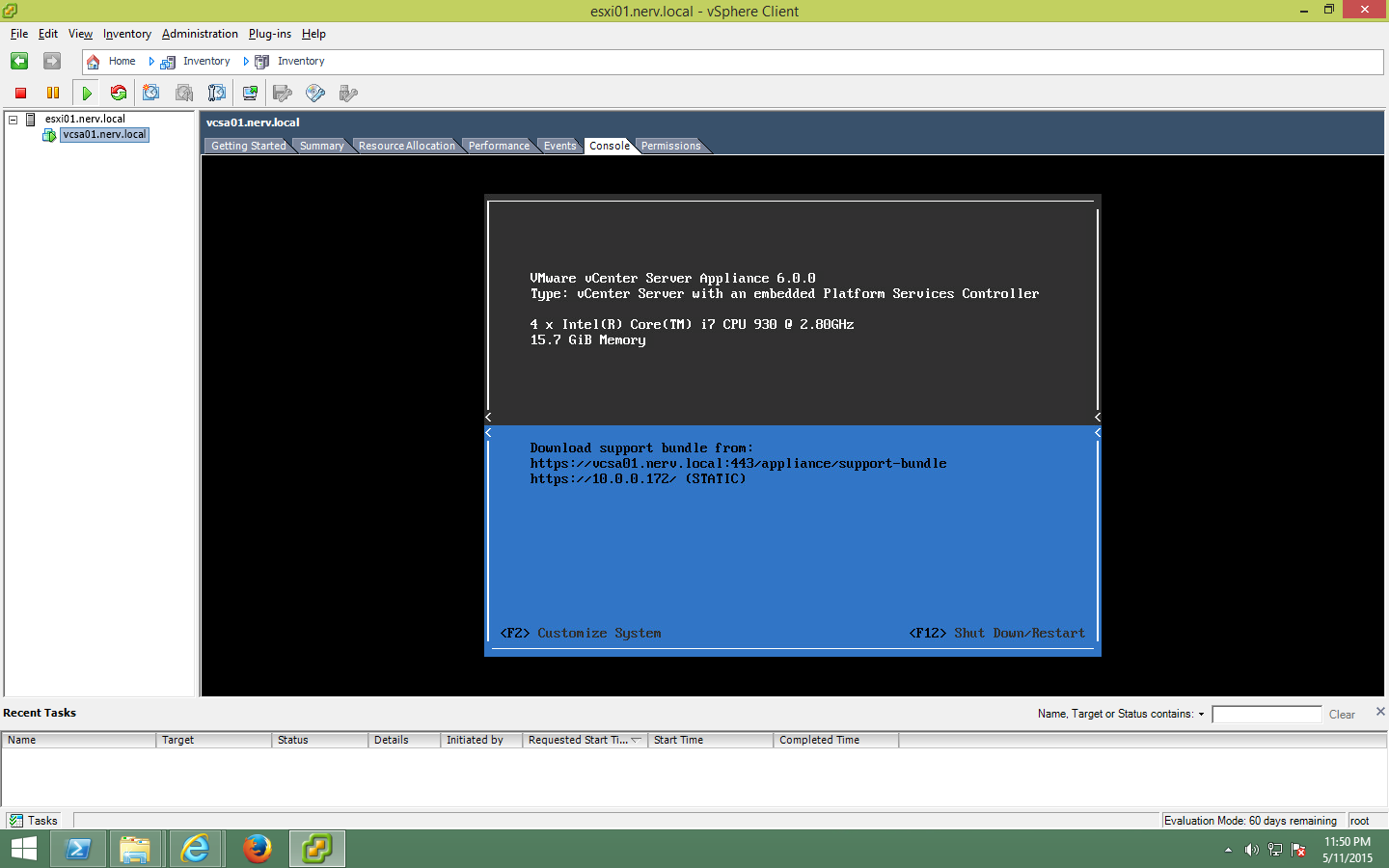Open the Firefox browser from the taskbar

[256, 849]
